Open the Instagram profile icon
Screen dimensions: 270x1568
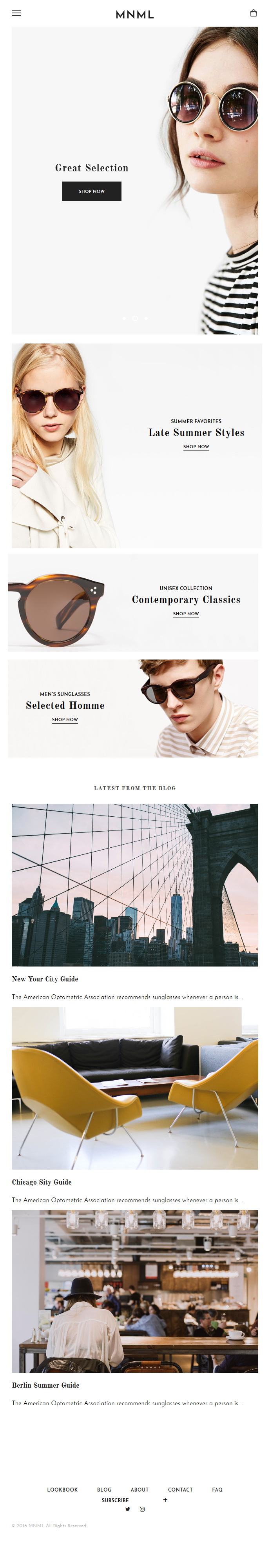point(142,1509)
